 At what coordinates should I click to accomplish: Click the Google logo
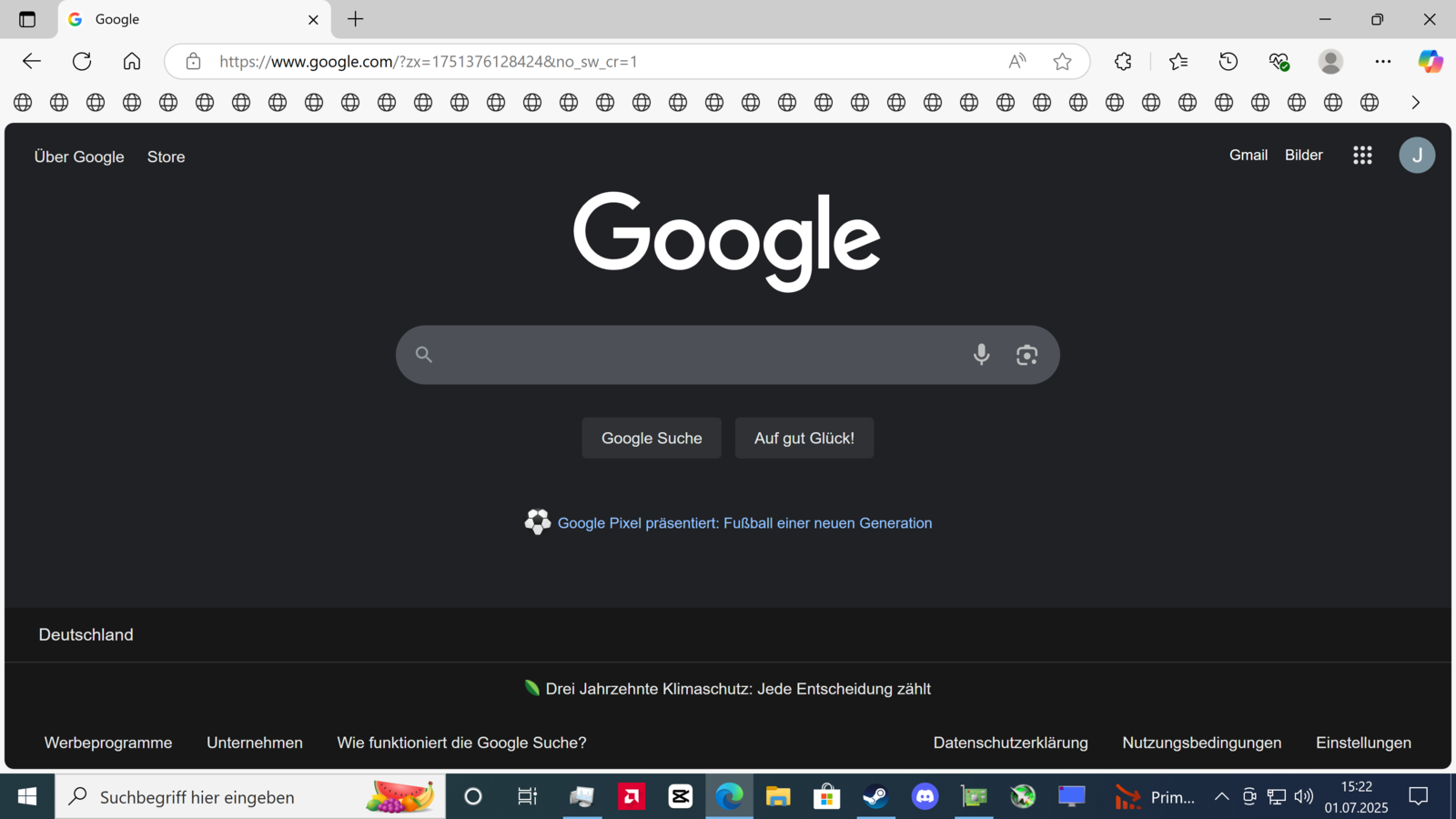click(x=726, y=241)
